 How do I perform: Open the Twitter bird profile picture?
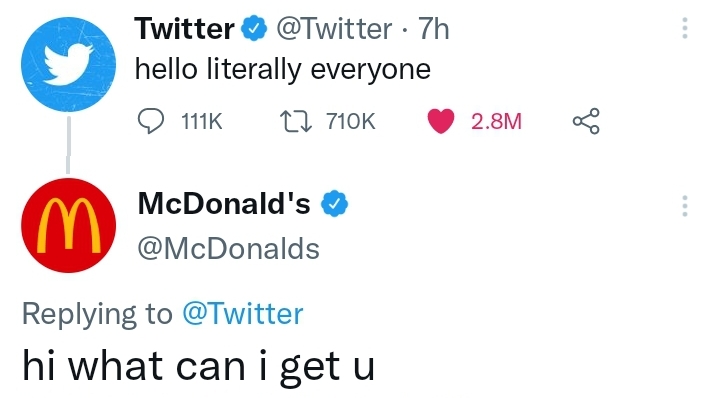(x=68, y=65)
